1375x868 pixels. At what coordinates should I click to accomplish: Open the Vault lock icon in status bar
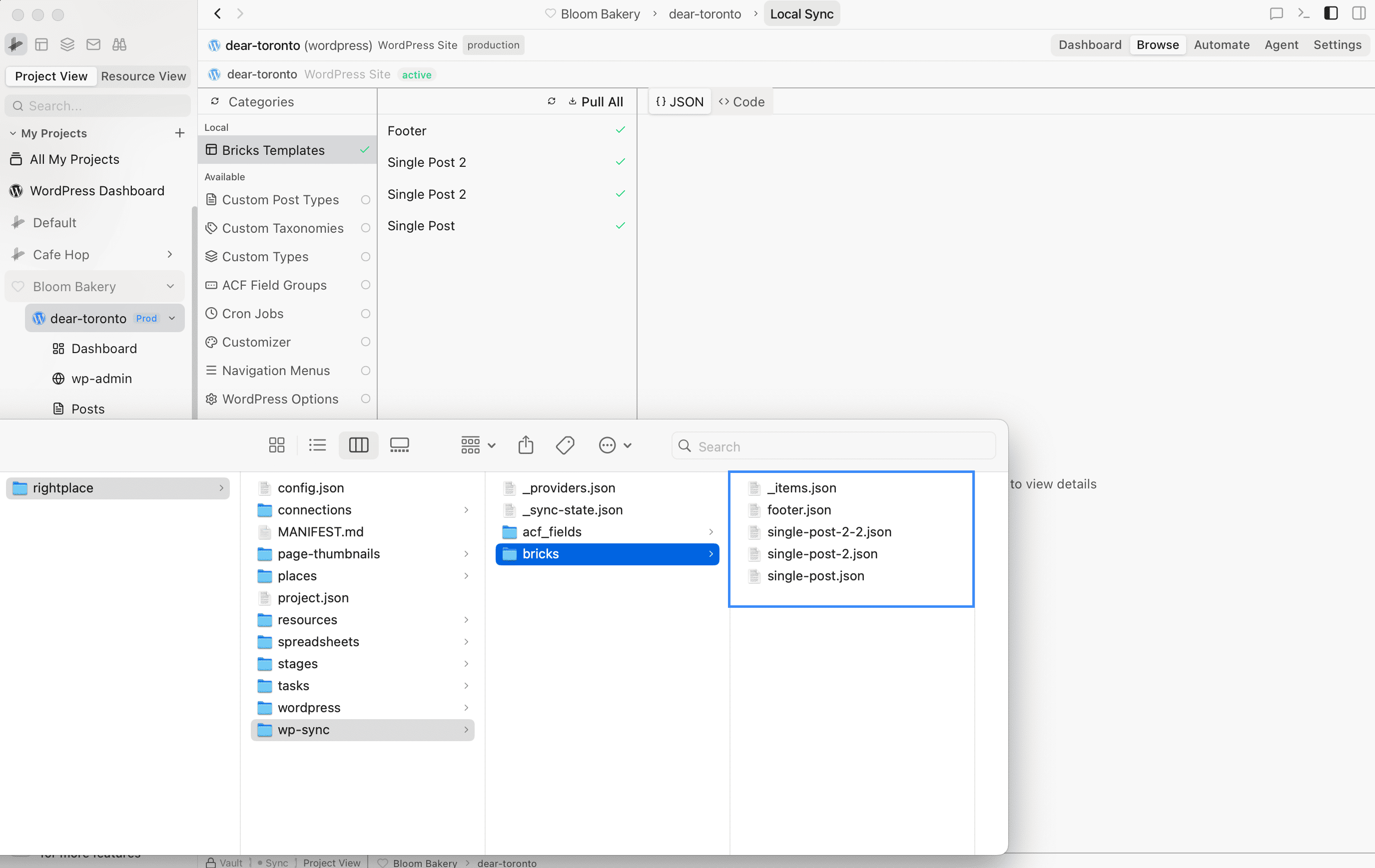[x=211, y=863]
